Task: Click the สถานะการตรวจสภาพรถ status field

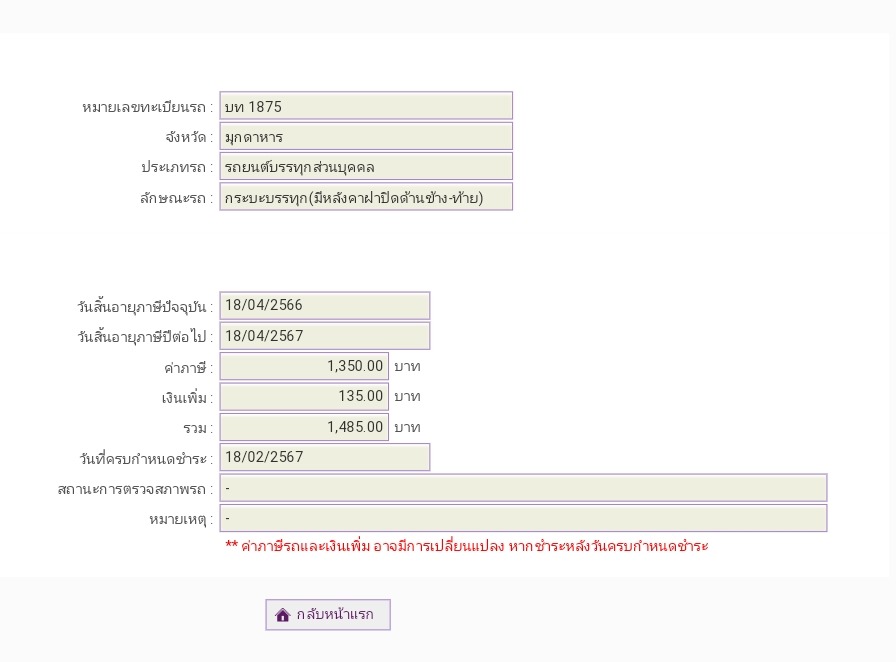Action: 523,488
